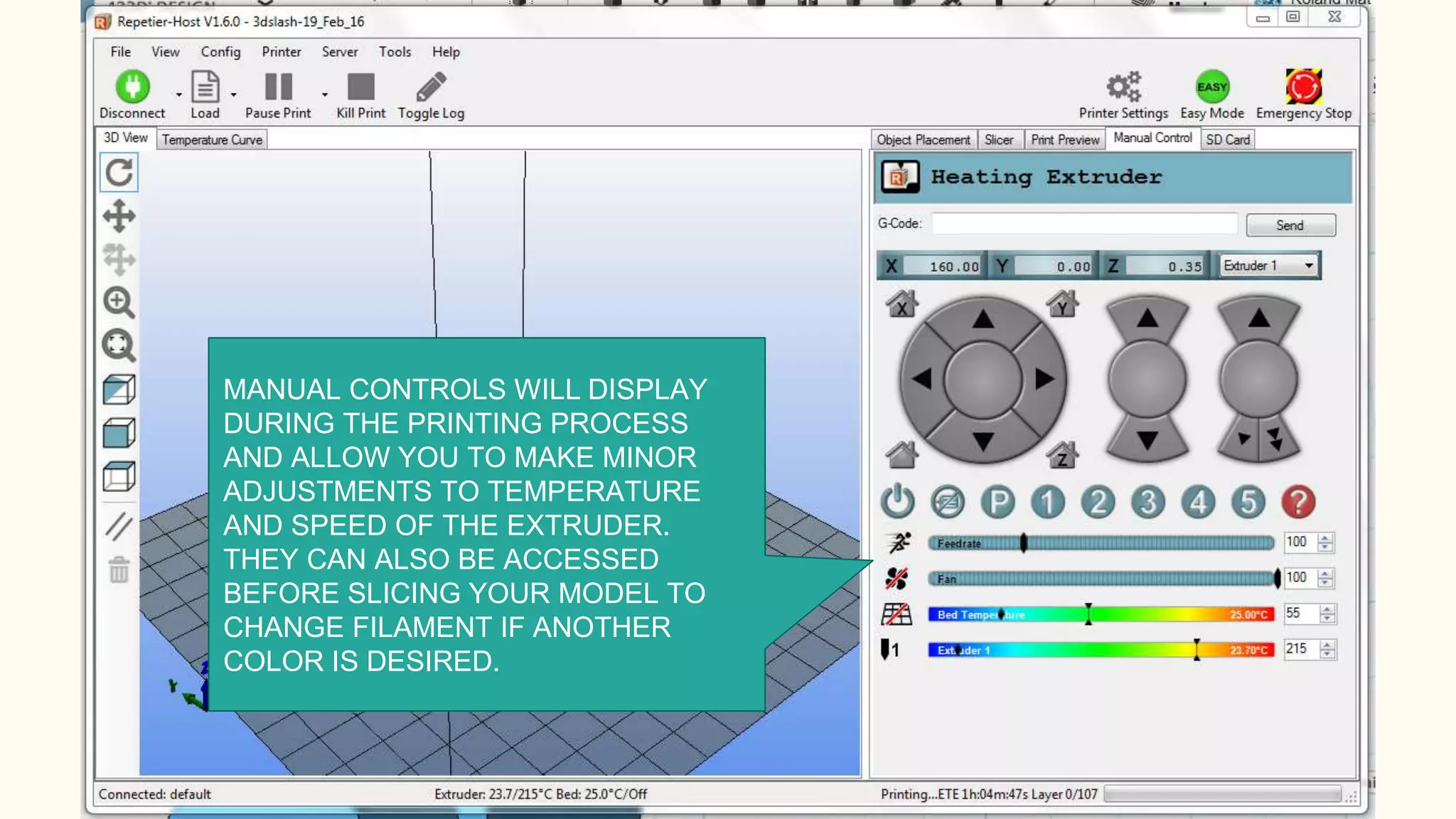The width and height of the screenshot is (1456, 819).
Task: Move X axis right arrow
Action: pos(1043,379)
